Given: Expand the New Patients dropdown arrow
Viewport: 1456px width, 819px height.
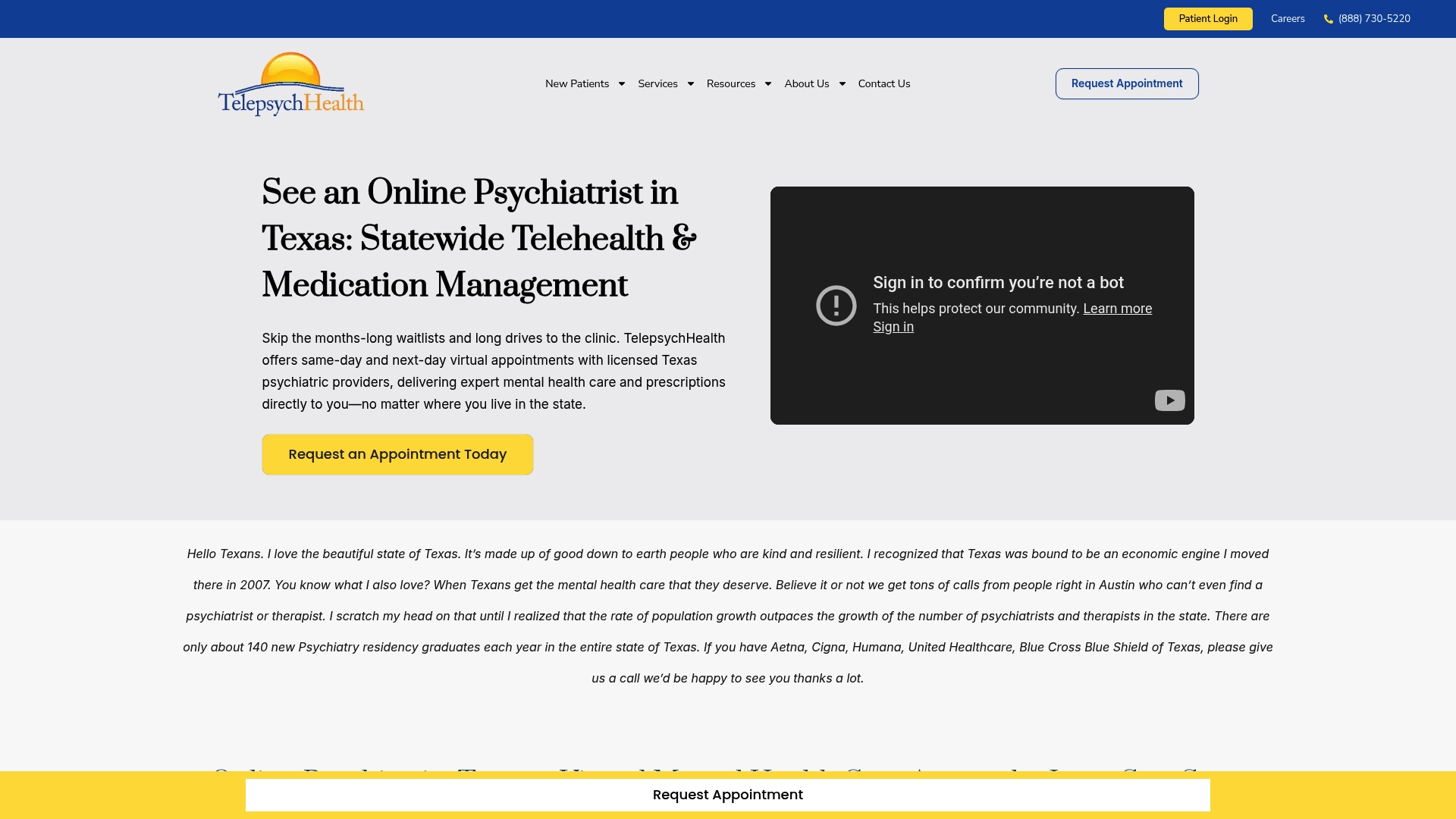Looking at the screenshot, I should point(622,84).
